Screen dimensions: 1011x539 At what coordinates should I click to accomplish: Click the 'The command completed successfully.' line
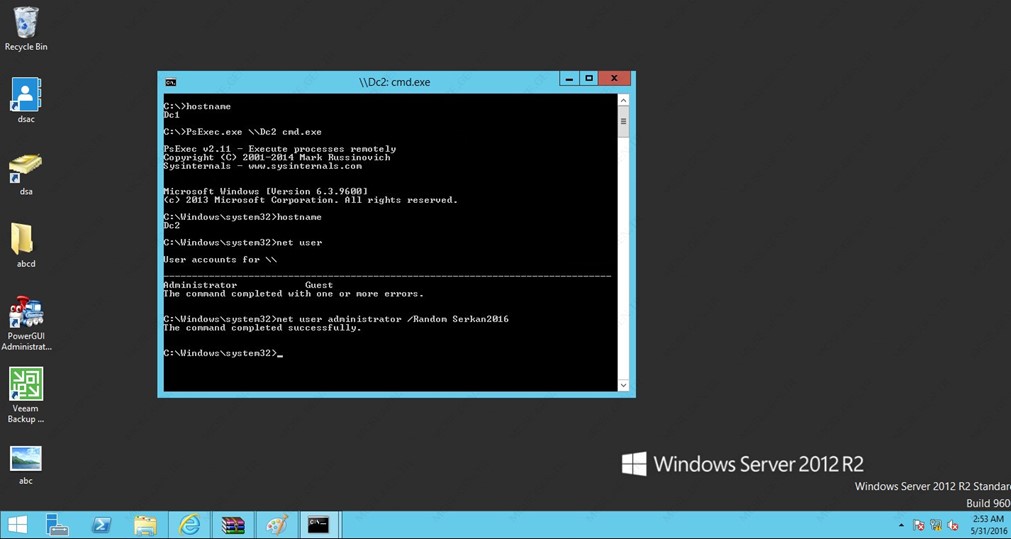coord(262,328)
